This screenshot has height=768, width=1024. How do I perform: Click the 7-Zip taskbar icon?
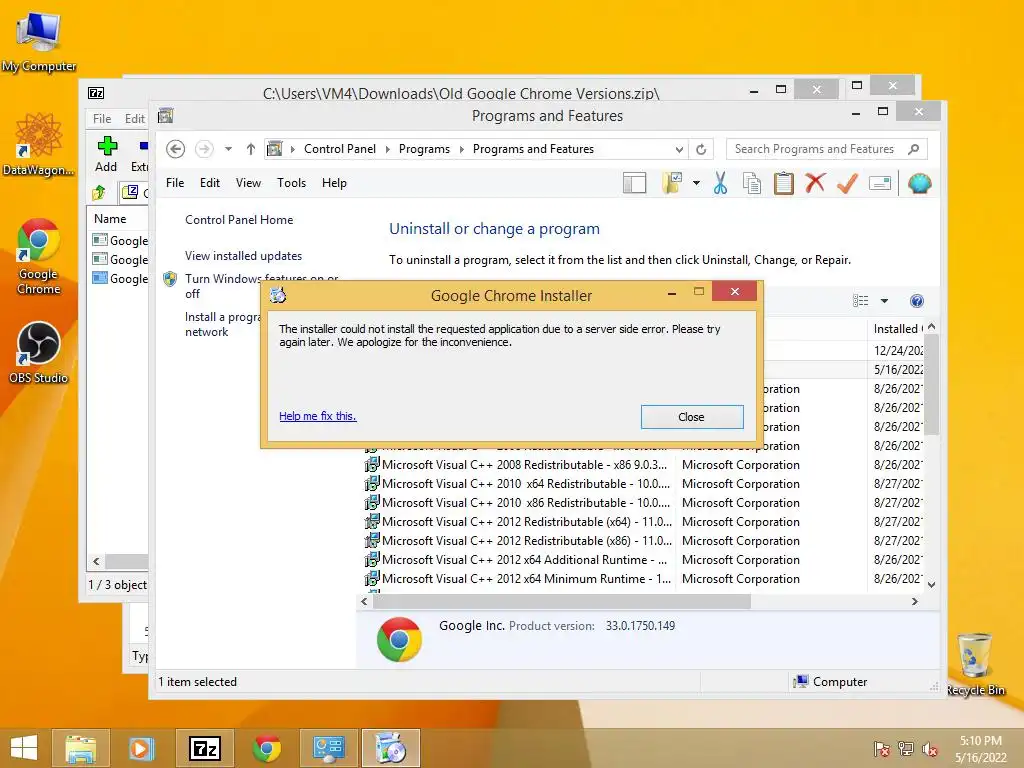pos(204,748)
